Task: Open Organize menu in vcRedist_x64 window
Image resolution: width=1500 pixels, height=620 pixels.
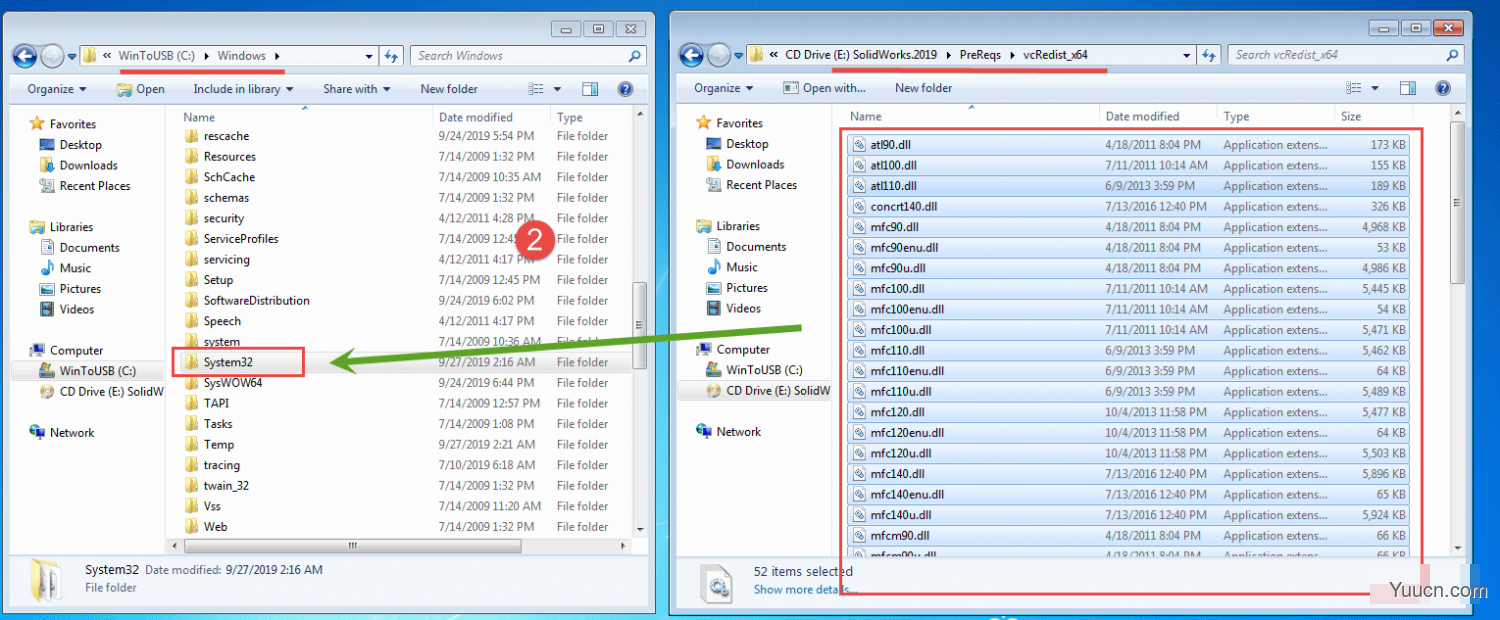Action: point(724,88)
